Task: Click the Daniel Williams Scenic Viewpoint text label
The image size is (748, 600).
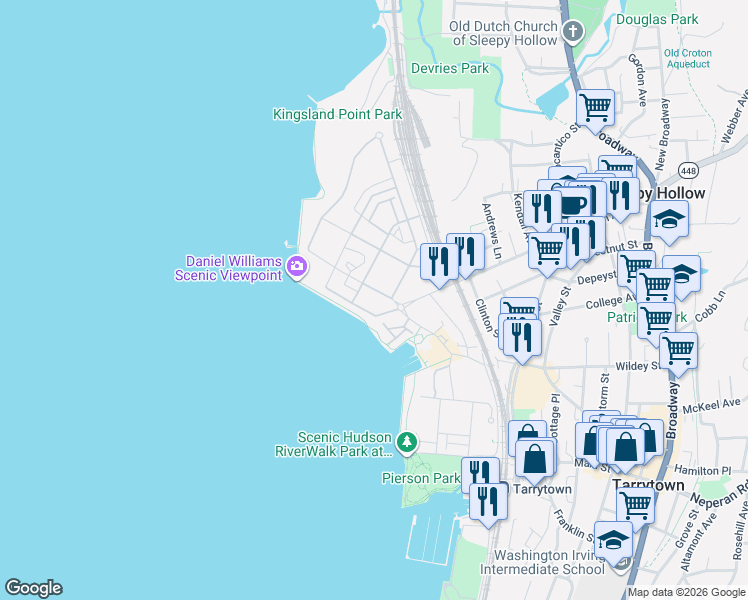Action: pos(229,268)
